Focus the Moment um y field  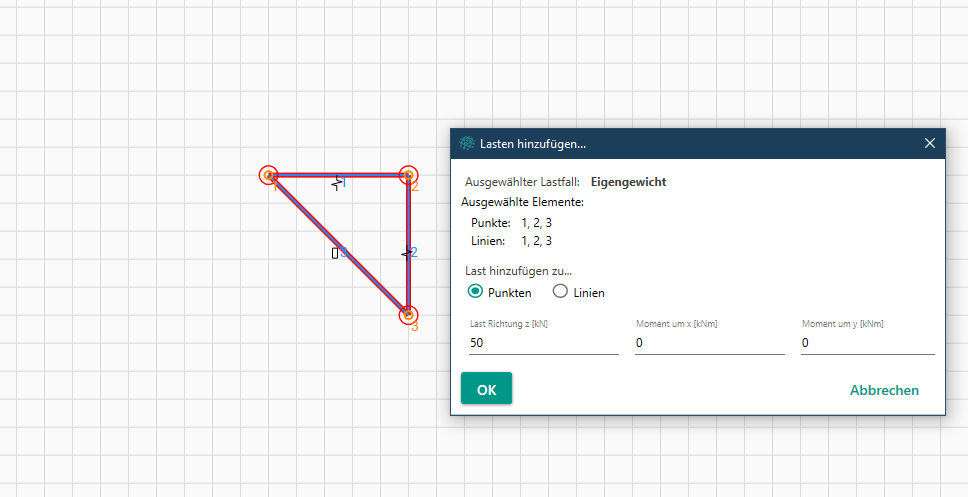point(867,343)
